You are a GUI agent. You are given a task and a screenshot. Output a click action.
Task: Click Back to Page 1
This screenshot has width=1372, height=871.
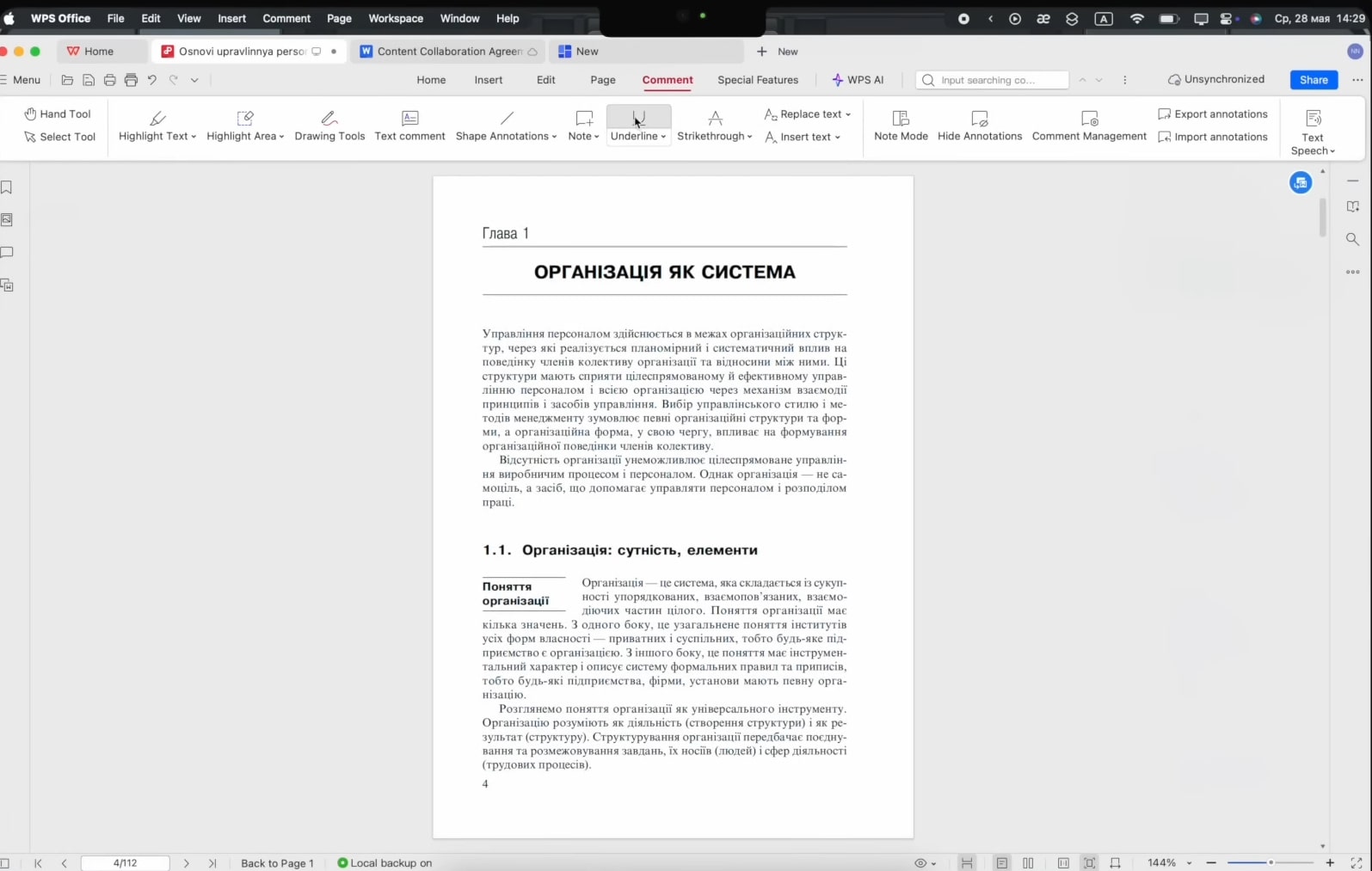point(277,863)
